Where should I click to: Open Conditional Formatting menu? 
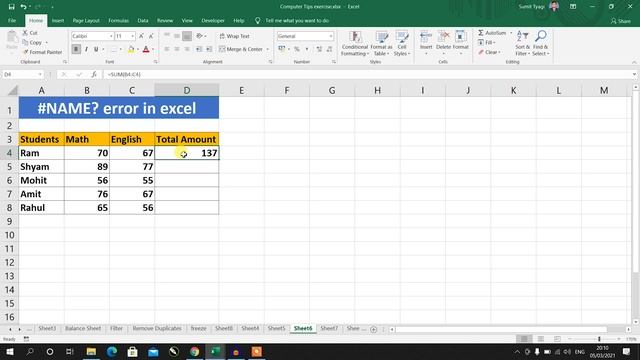355,43
